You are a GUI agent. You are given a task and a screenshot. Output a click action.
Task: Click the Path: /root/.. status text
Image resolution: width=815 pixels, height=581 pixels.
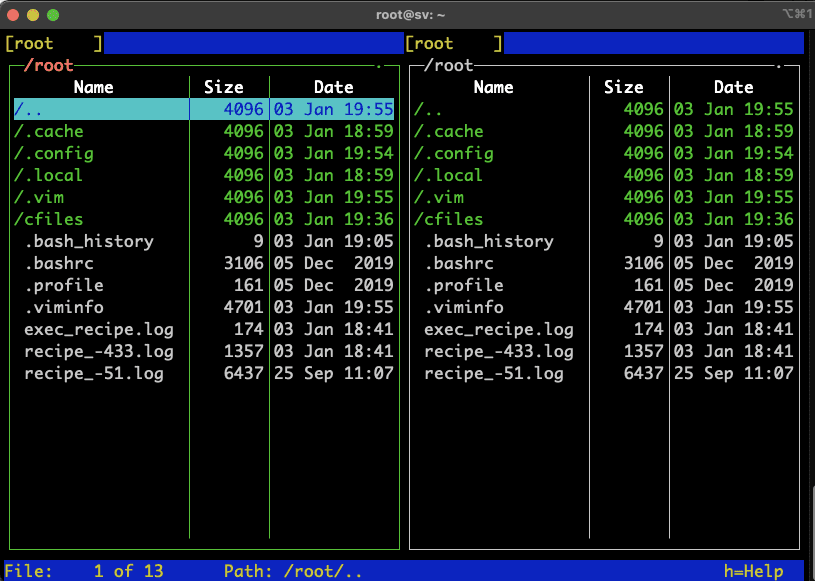pyautogui.click(x=293, y=571)
